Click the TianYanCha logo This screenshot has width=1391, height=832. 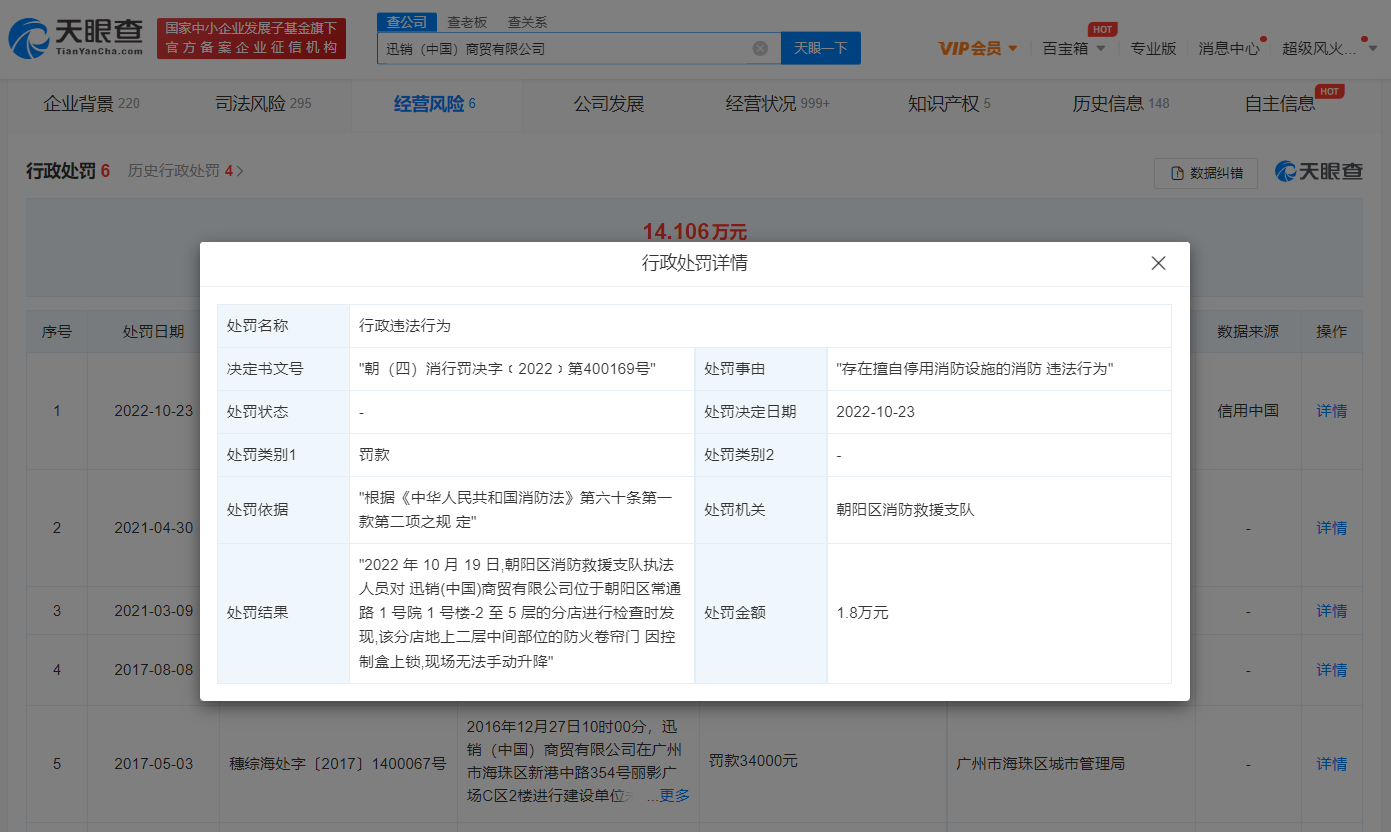pyautogui.click(x=77, y=38)
